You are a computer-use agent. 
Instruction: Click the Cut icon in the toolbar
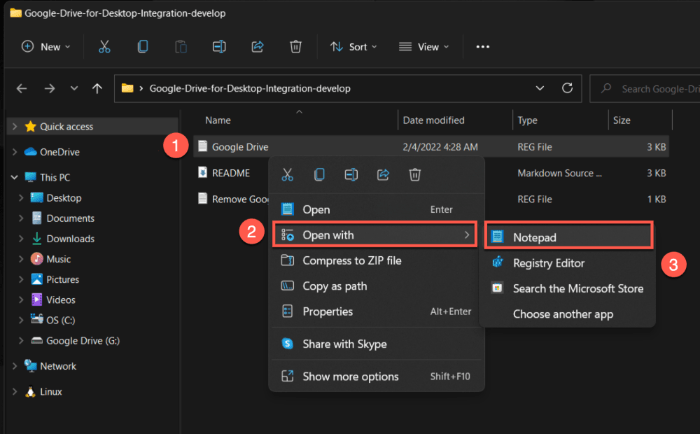[104, 46]
